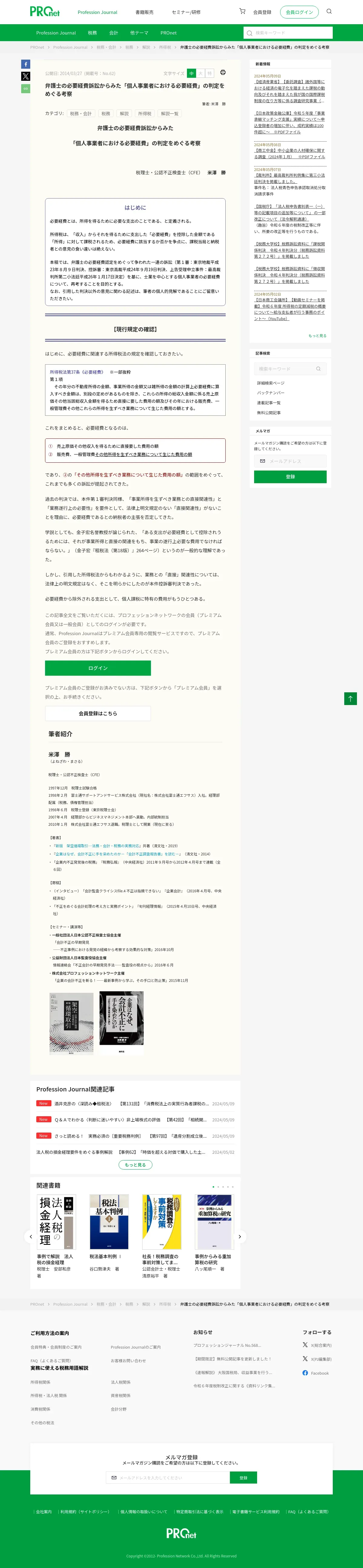Open 酒井克彦の〈深読み◆租税法〉 related article
Screen dimensions: 363x1568
point(131,1104)
